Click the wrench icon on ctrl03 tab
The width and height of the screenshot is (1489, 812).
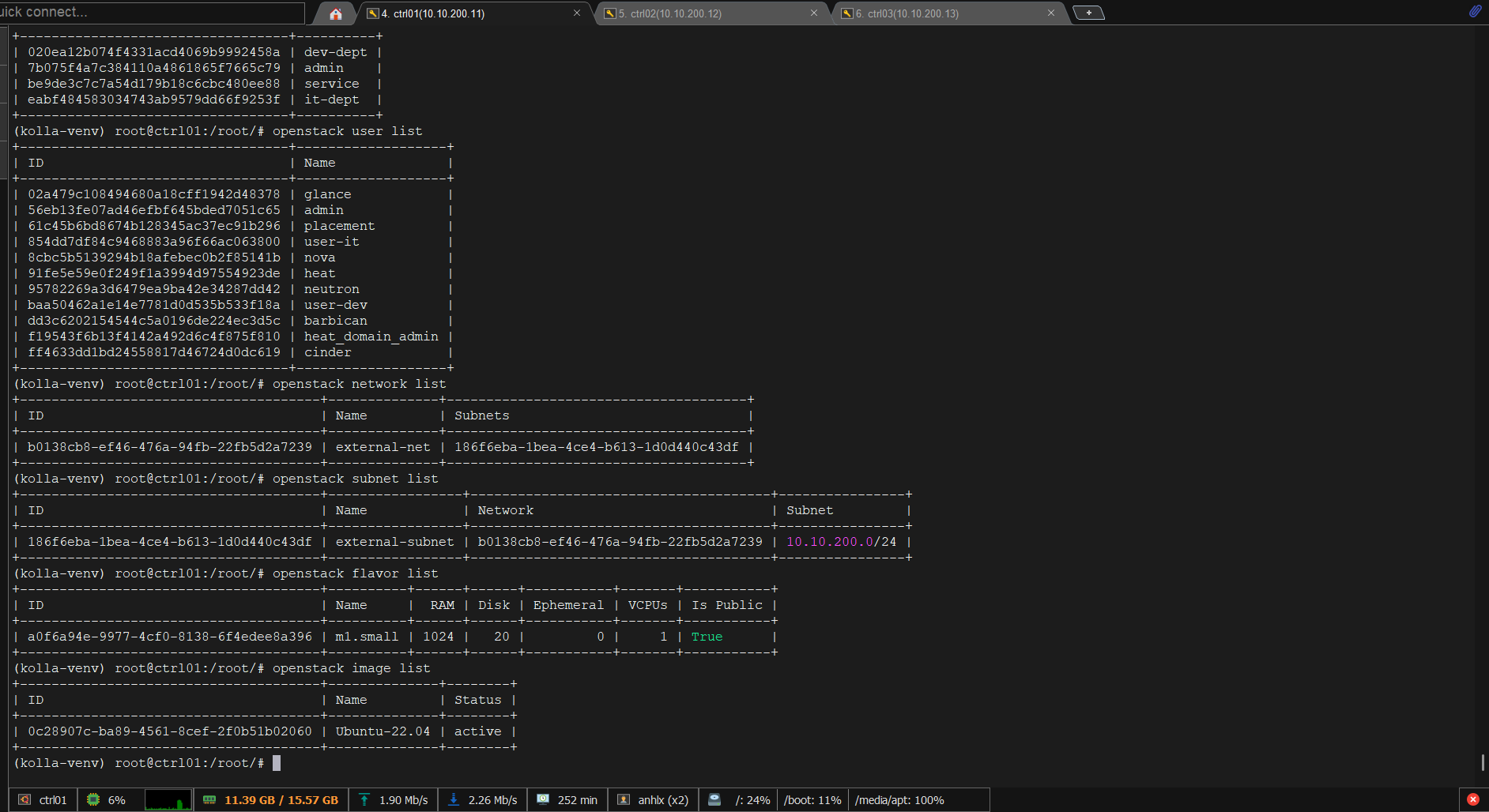pyautogui.click(x=847, y=13)
